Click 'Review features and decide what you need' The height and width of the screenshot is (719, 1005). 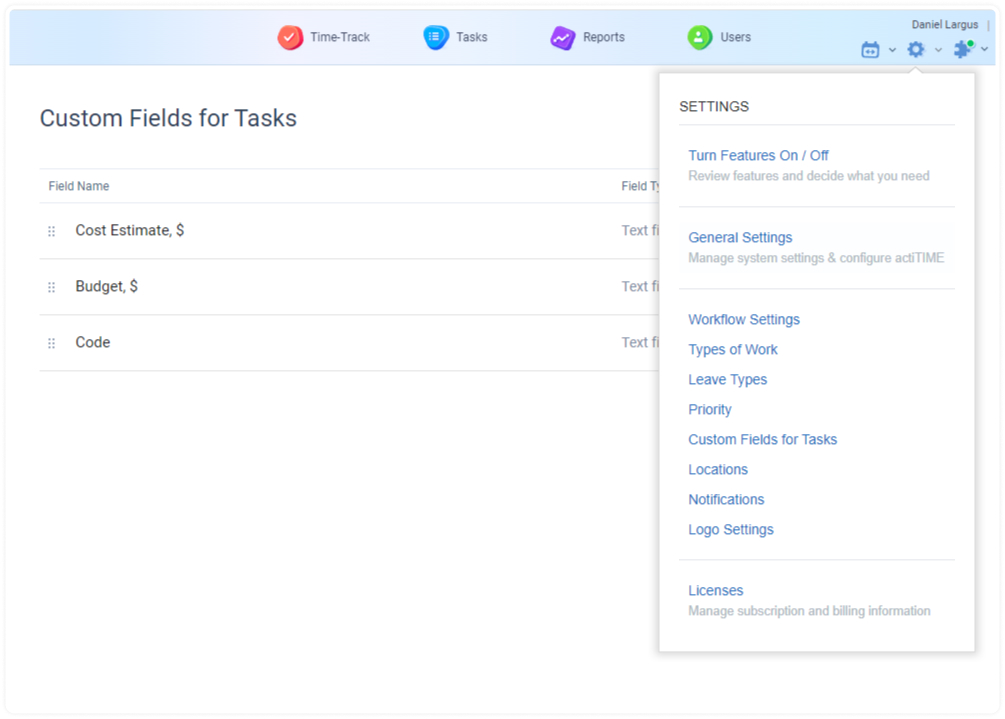coord(809,176)
